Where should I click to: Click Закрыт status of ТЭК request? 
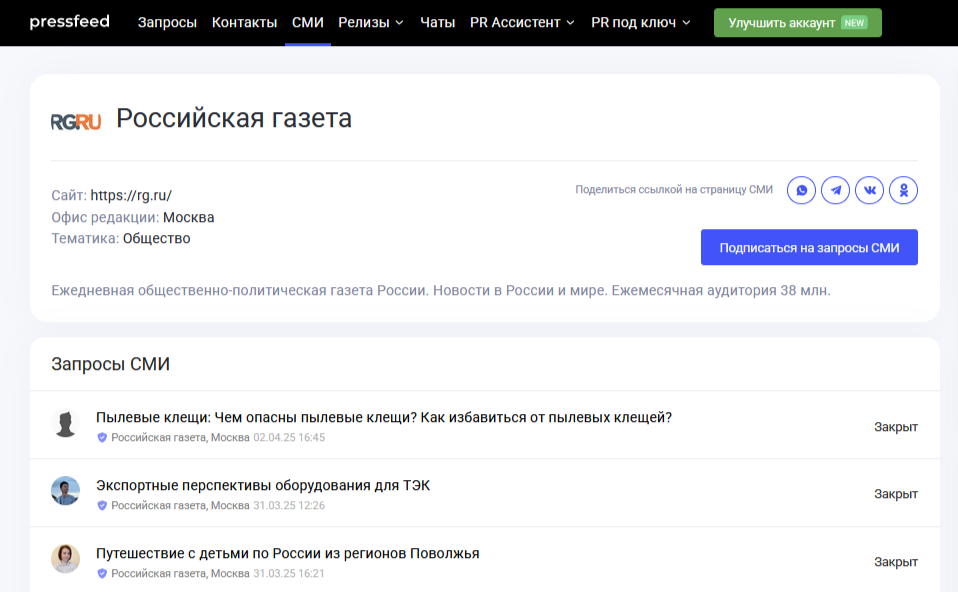tap(896, 494)
